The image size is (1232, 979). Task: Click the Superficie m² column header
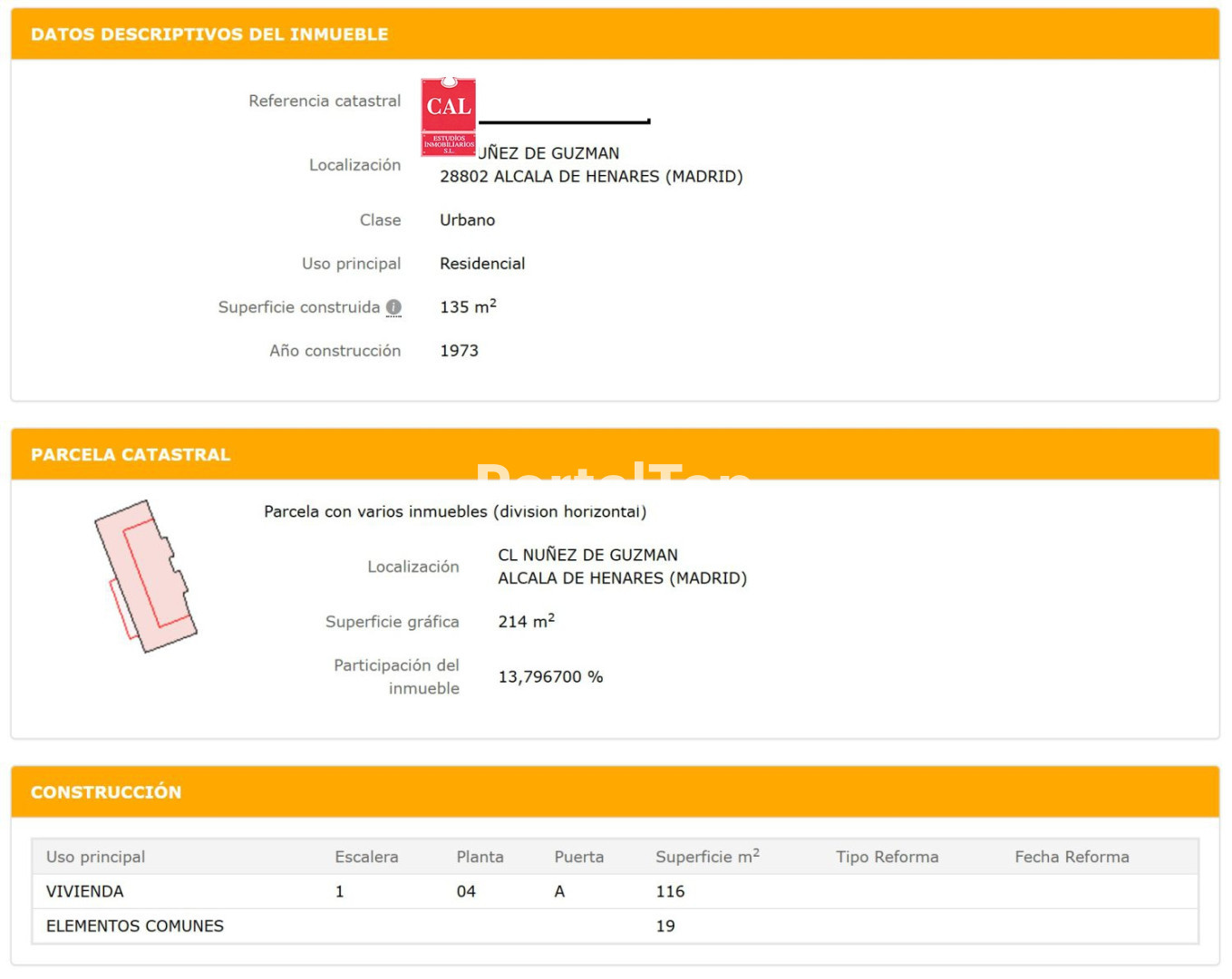pos(707,857)
